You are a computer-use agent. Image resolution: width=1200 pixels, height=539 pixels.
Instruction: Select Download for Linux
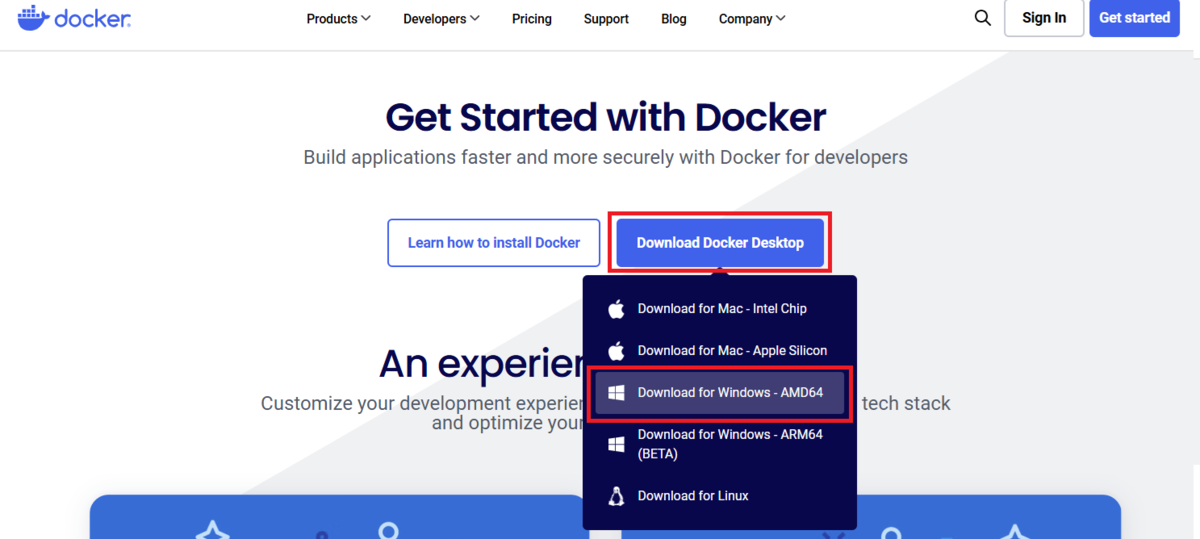tap(720, 496)
